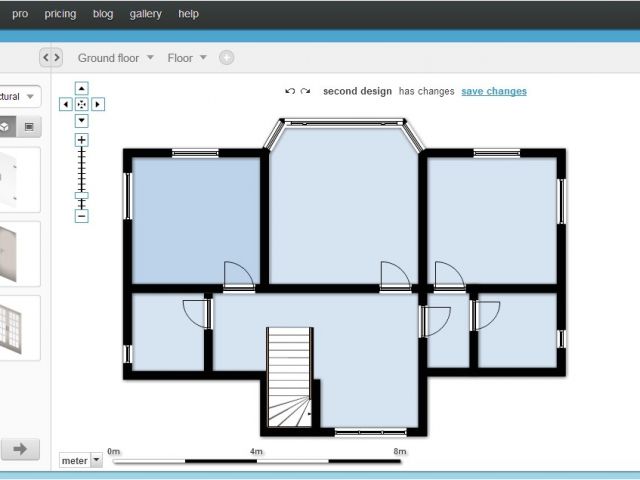This screenshot has height=480, width=640.
Task: Pan the floor plan view right
Action: (x=98, y=104)
